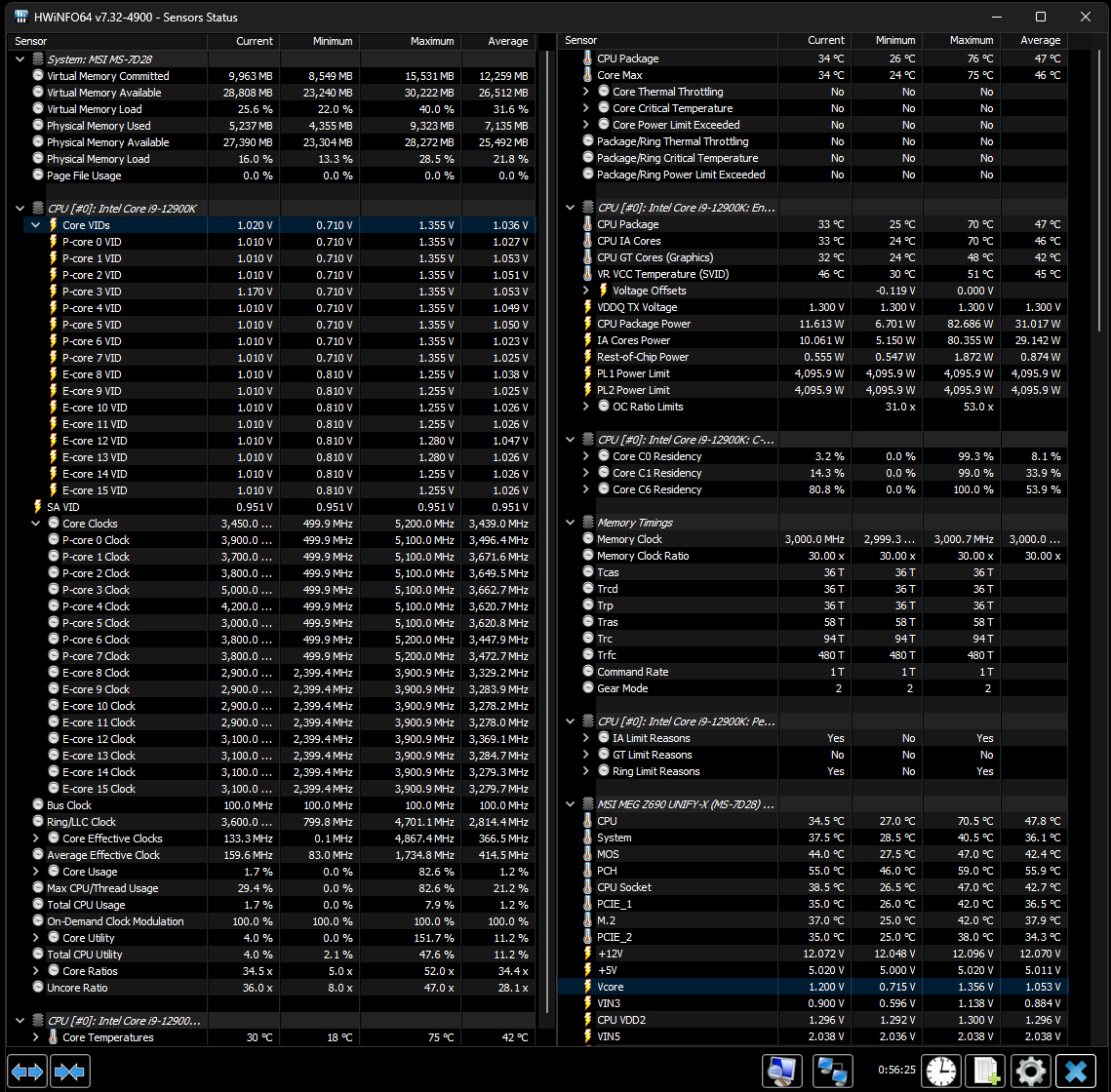Click the circle icon beside Memory Clock

click(x=588, y=538)
